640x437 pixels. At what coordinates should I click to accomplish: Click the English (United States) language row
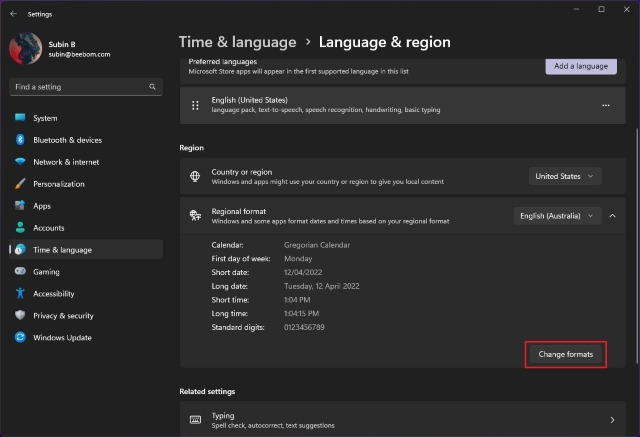tap(402, 105)
